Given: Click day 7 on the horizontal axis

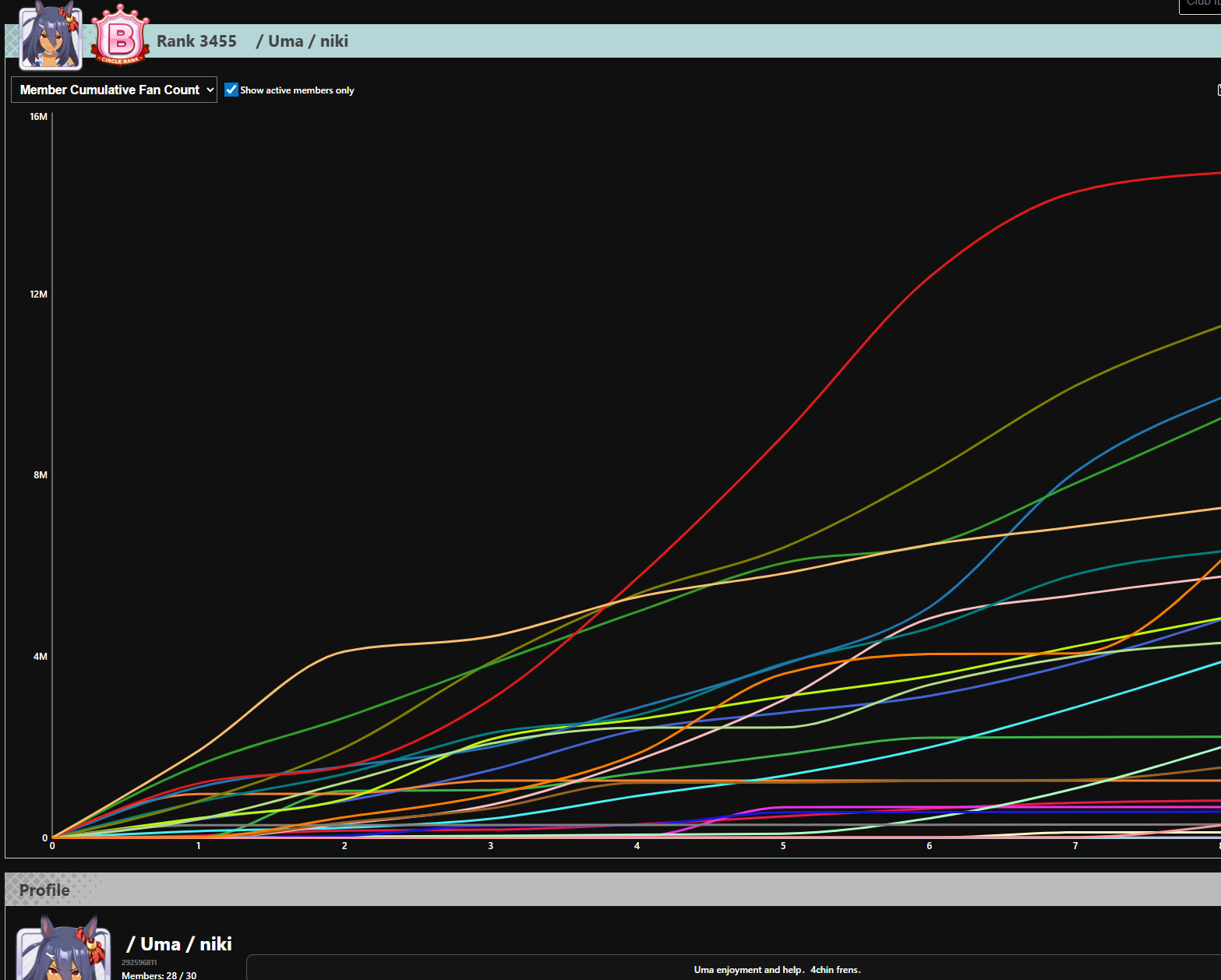Looking at the screenshot, I should click(1075, 846).
